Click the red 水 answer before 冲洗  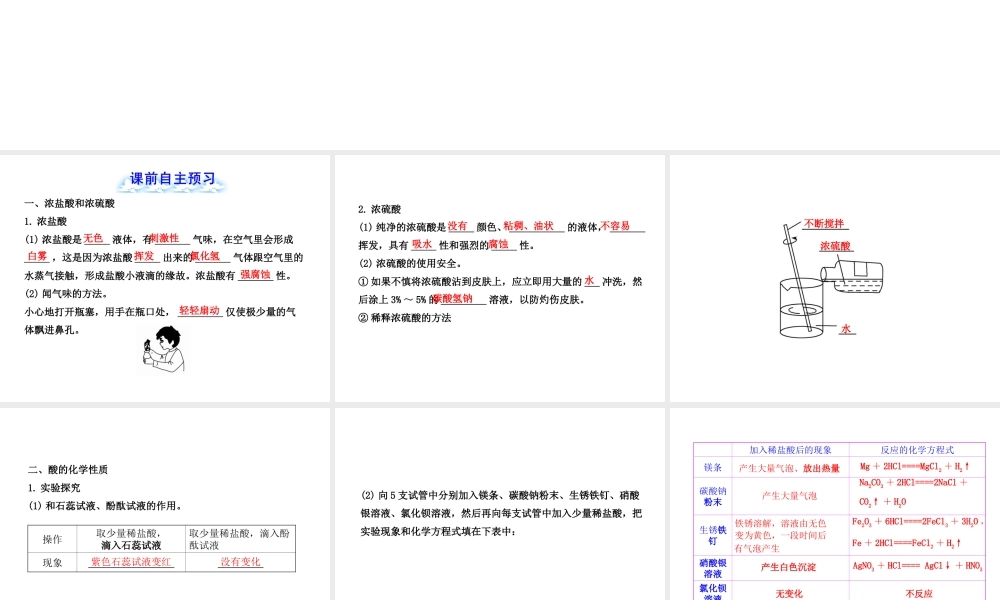(589, 281)
